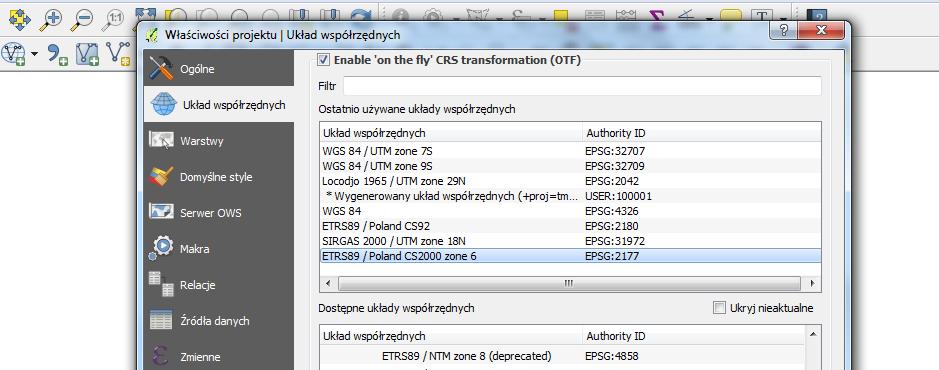Click the right arrow of horizontal scrollbar

point(812,283)
